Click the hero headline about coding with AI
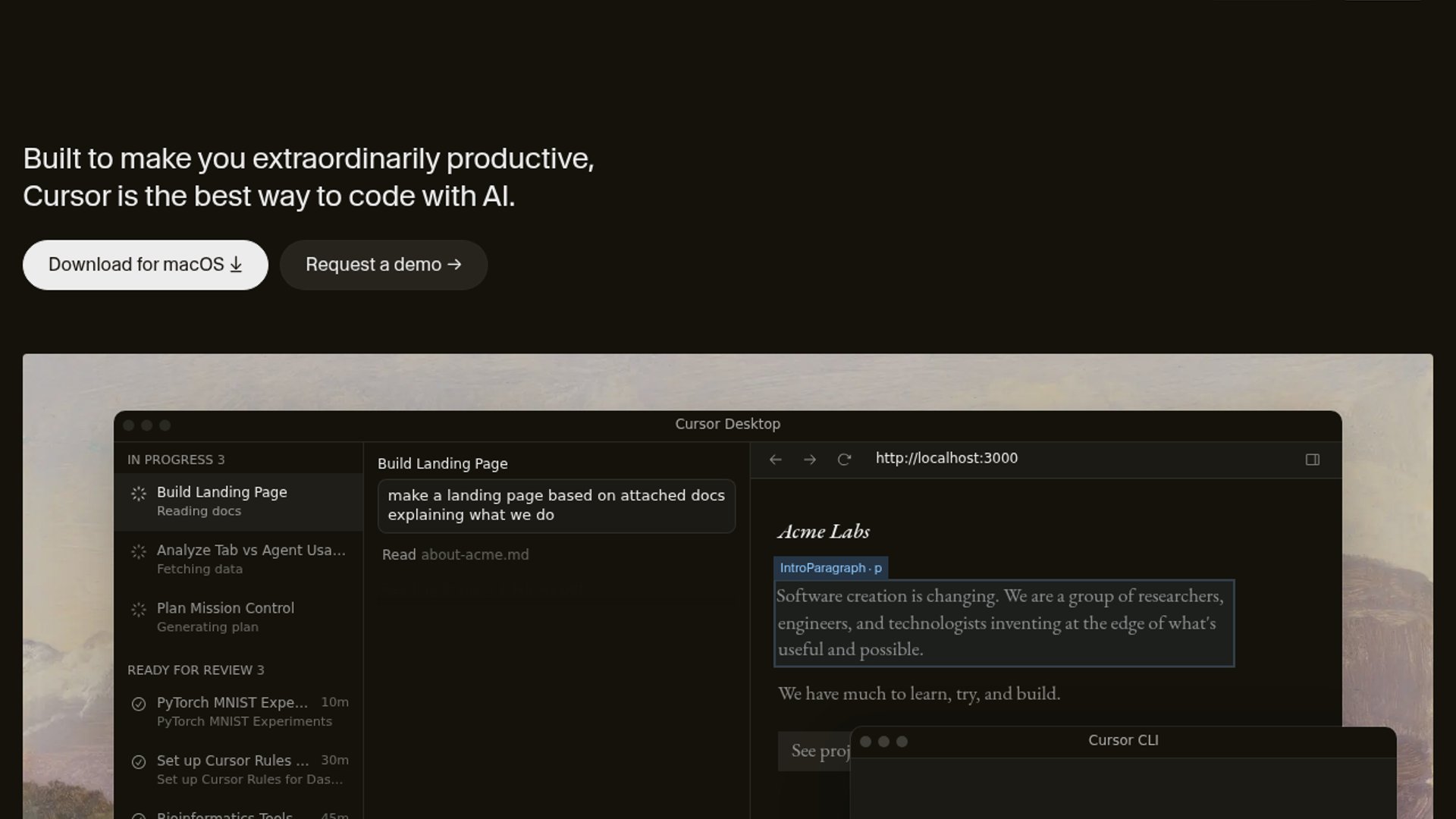Image resolution: width=1456 pixels, height=819 pixels. click(x=309, y=177)
